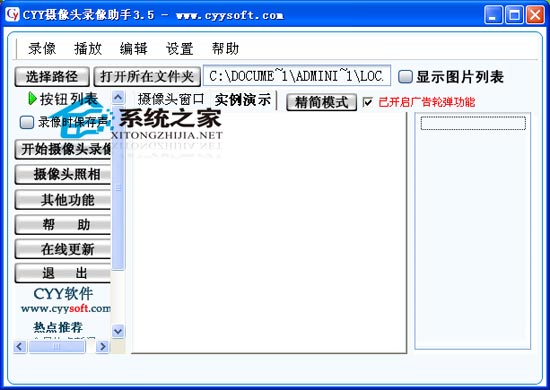Click the side panel's scroll up arrow
This screenshot has width=550, height=390.
(118, 97)
